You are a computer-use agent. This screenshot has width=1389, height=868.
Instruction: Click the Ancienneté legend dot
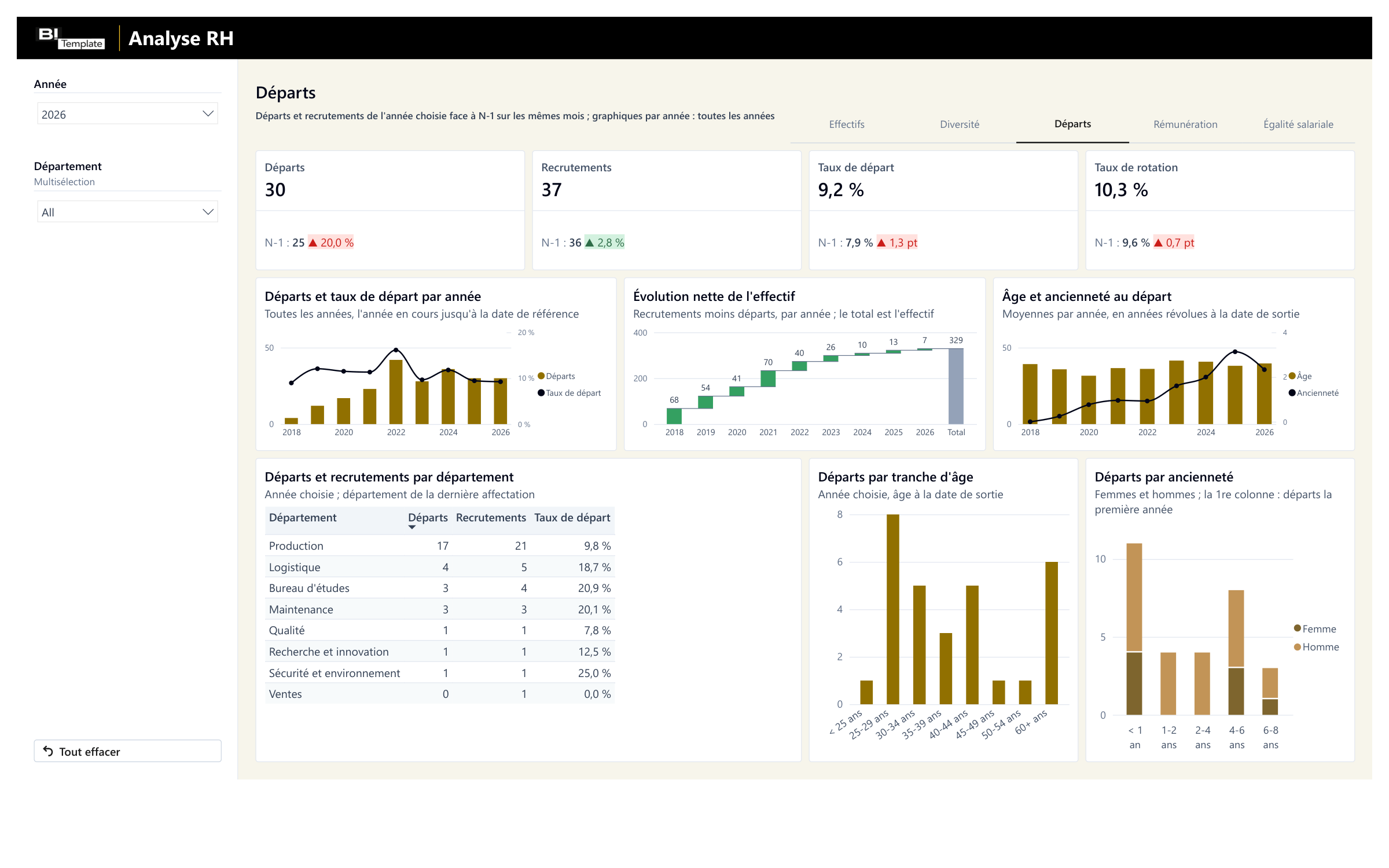click(x=1292, y=393)
